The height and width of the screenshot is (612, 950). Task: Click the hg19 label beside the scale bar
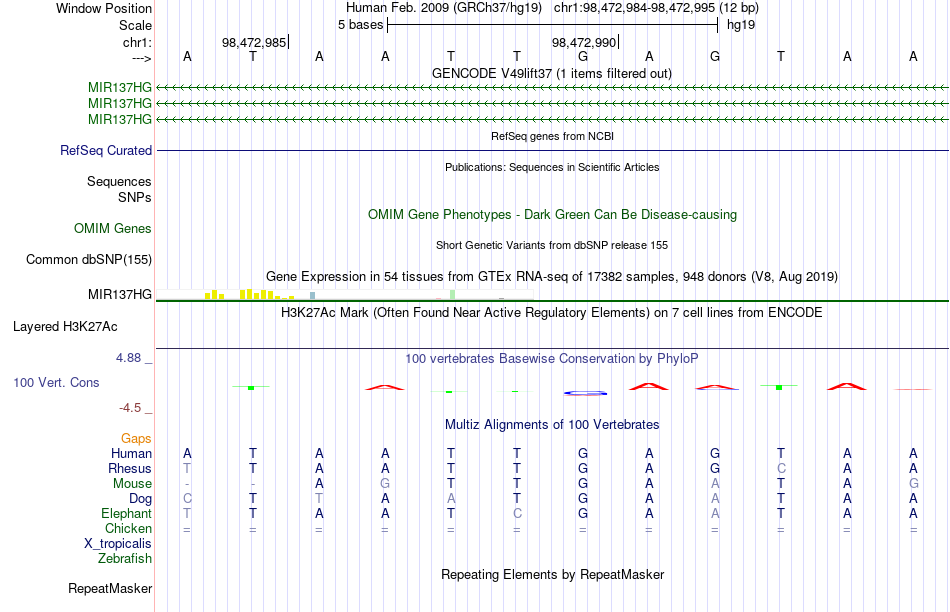click(x=741, y=25)
